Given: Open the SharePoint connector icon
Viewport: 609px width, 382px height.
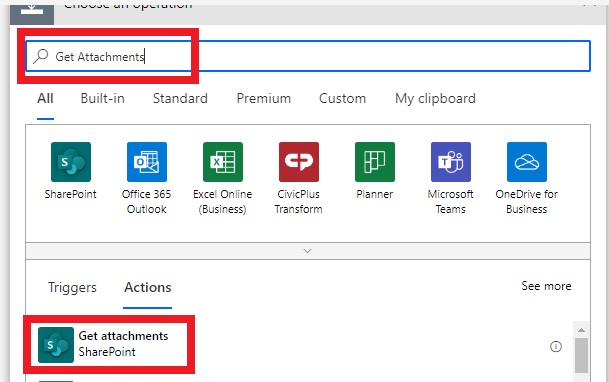Looking at the screenshot, I should (x=71, y=162).
